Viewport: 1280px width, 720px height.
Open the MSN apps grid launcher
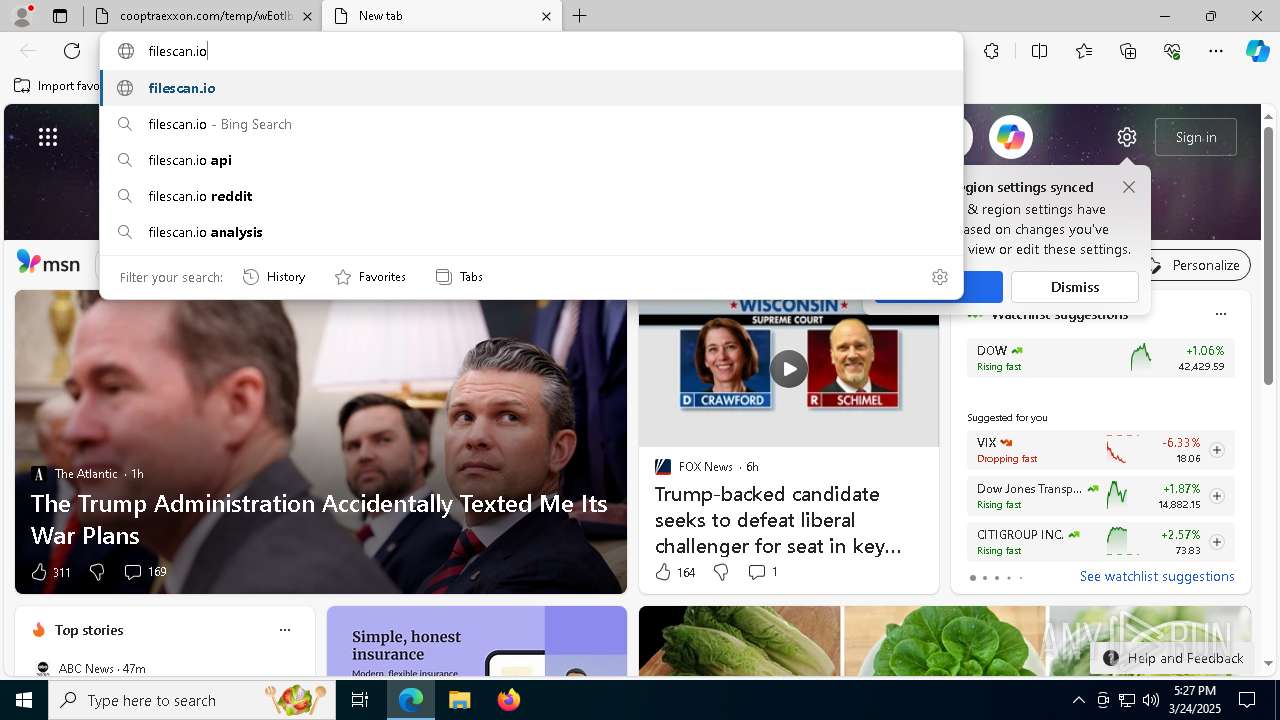tap(48, 137)
